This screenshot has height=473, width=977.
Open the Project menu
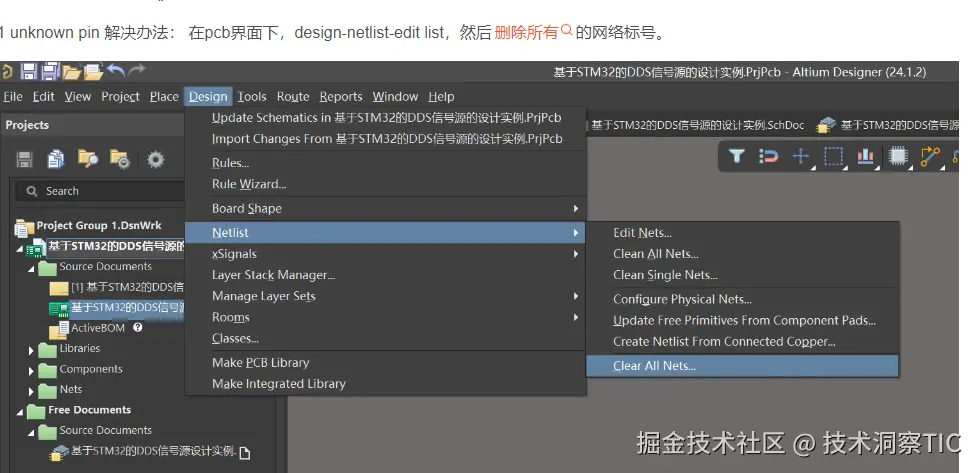pyautogui.click(x=120, y=97)
